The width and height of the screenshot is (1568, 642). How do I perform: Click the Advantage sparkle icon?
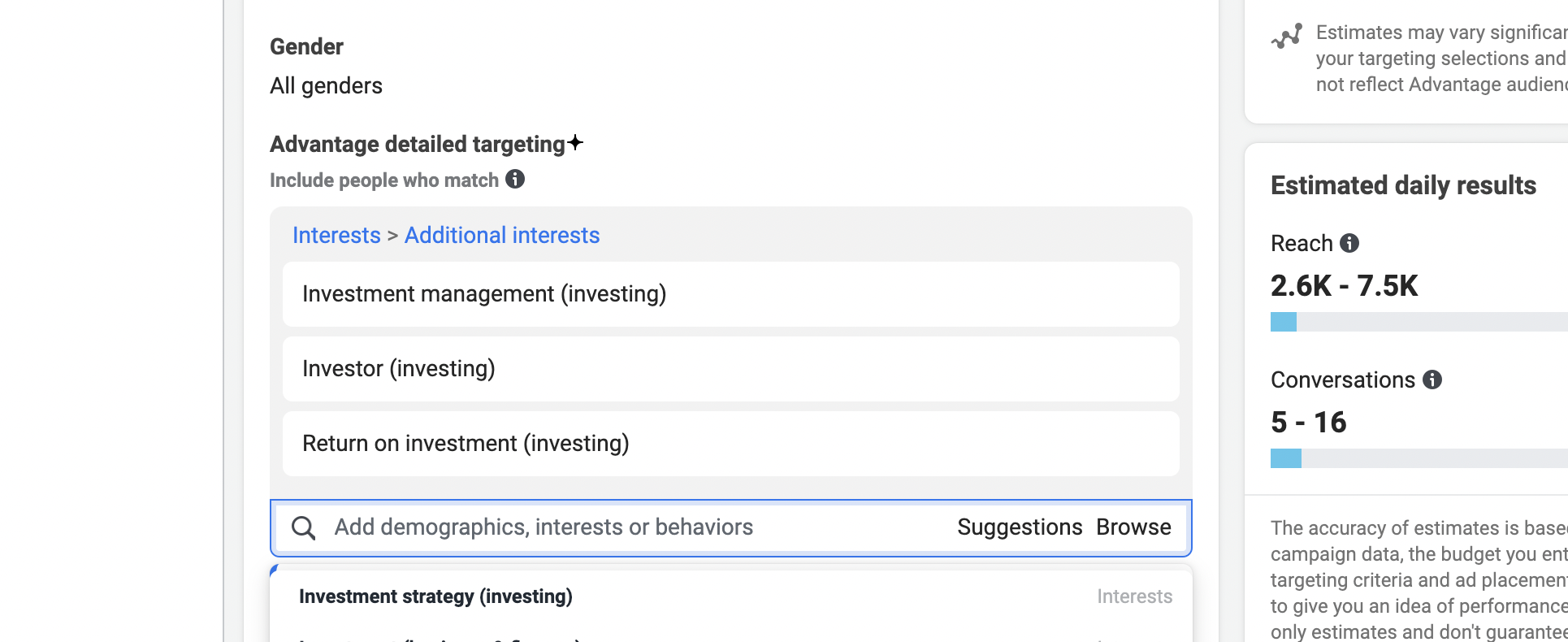pyautogui.click(x=575, y=143)
